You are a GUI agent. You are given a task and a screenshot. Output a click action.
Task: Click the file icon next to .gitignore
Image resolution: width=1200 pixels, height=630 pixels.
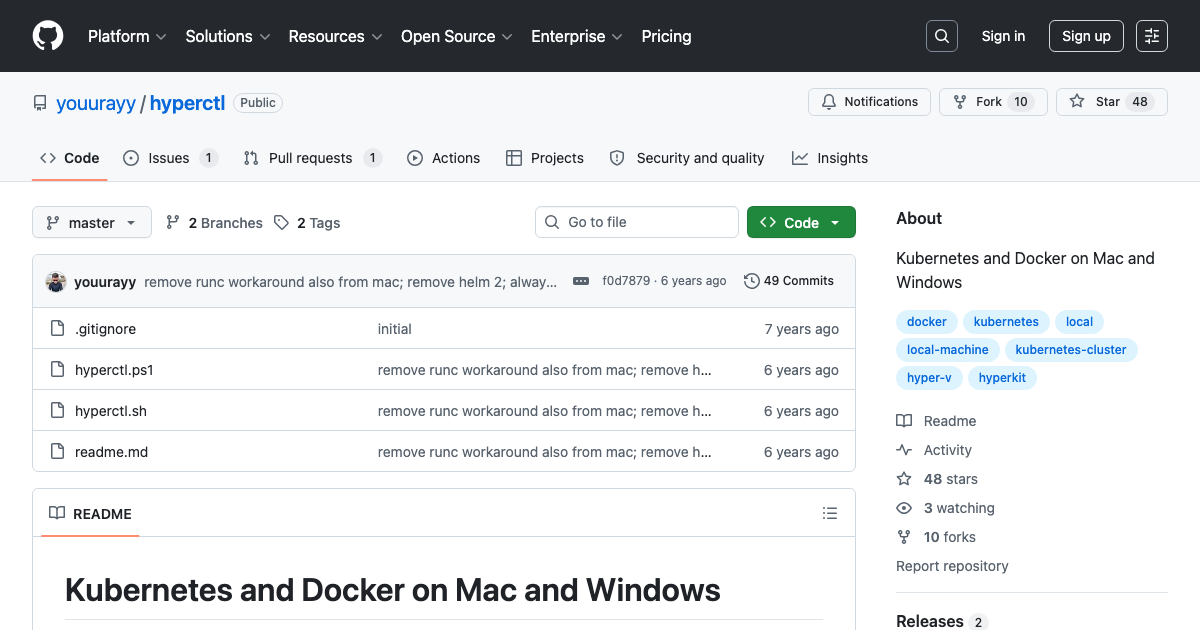click(x=57, y=329)
